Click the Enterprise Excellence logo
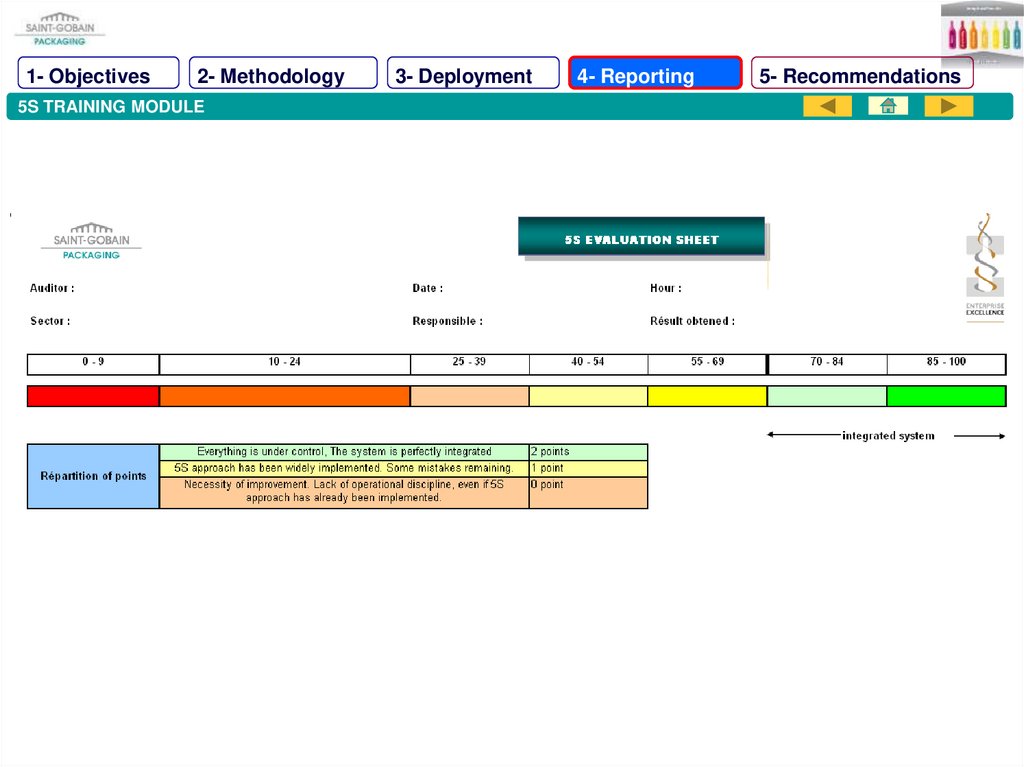This screenshot has height=767, width=1024. pos(984,267)
